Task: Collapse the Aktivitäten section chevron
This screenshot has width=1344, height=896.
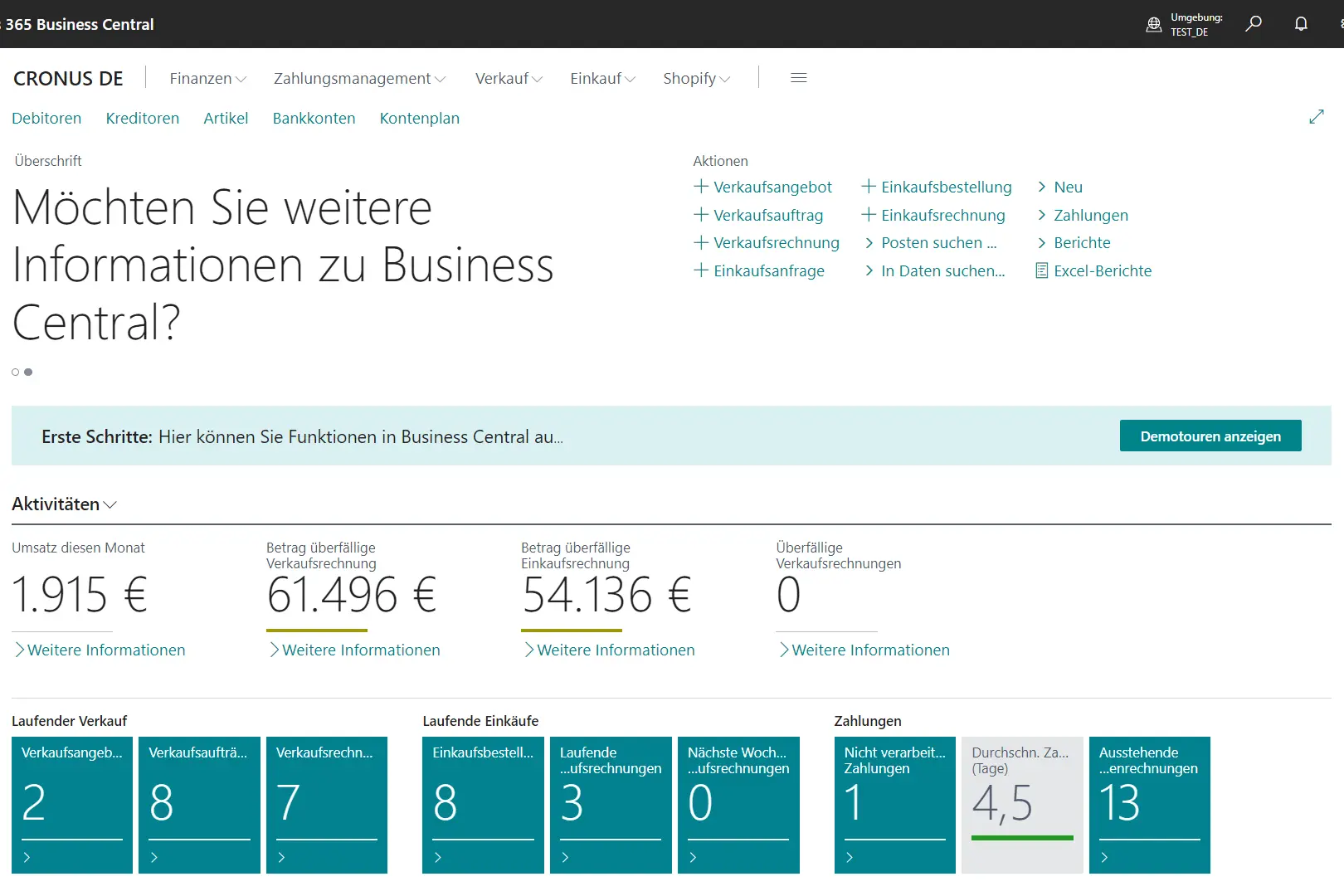Action: click(x=110, y=504)
